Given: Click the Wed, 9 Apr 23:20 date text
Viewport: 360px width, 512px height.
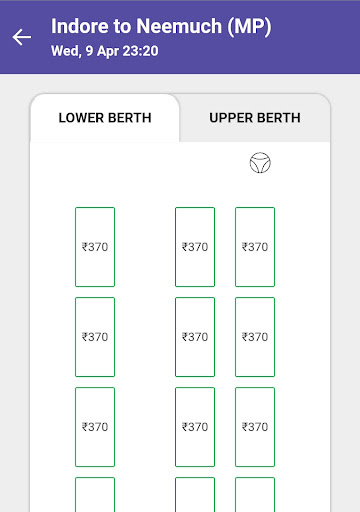Looking at the screenshot, I should (105, 51).
